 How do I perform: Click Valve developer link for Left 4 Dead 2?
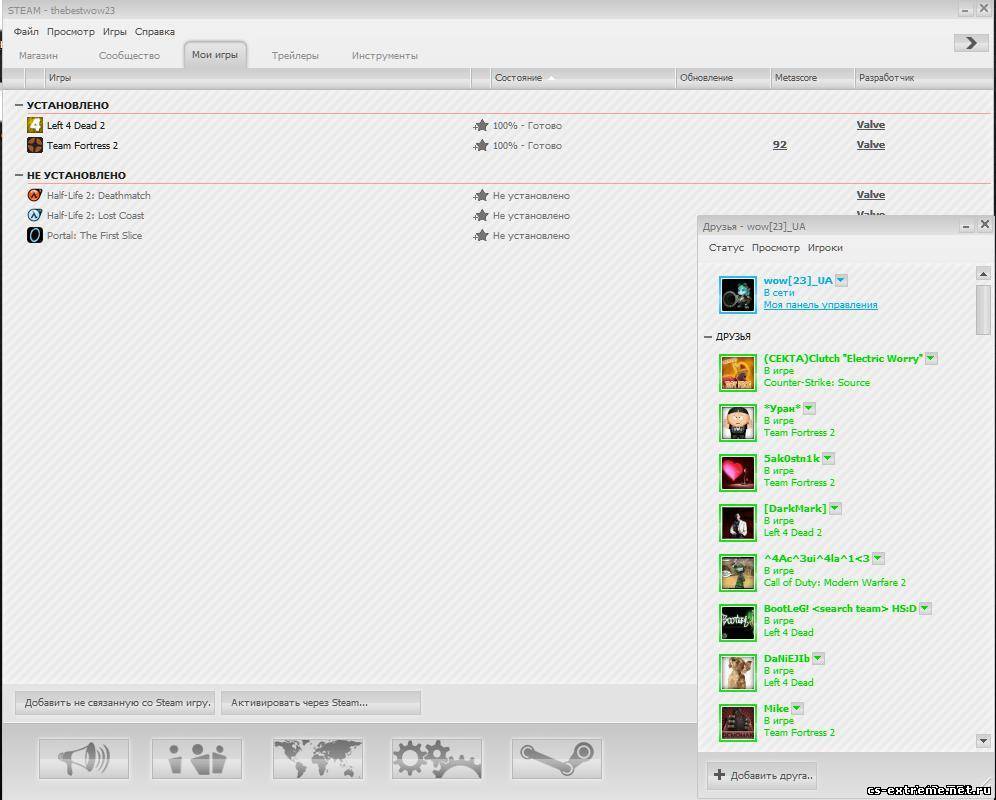(871, 125)
